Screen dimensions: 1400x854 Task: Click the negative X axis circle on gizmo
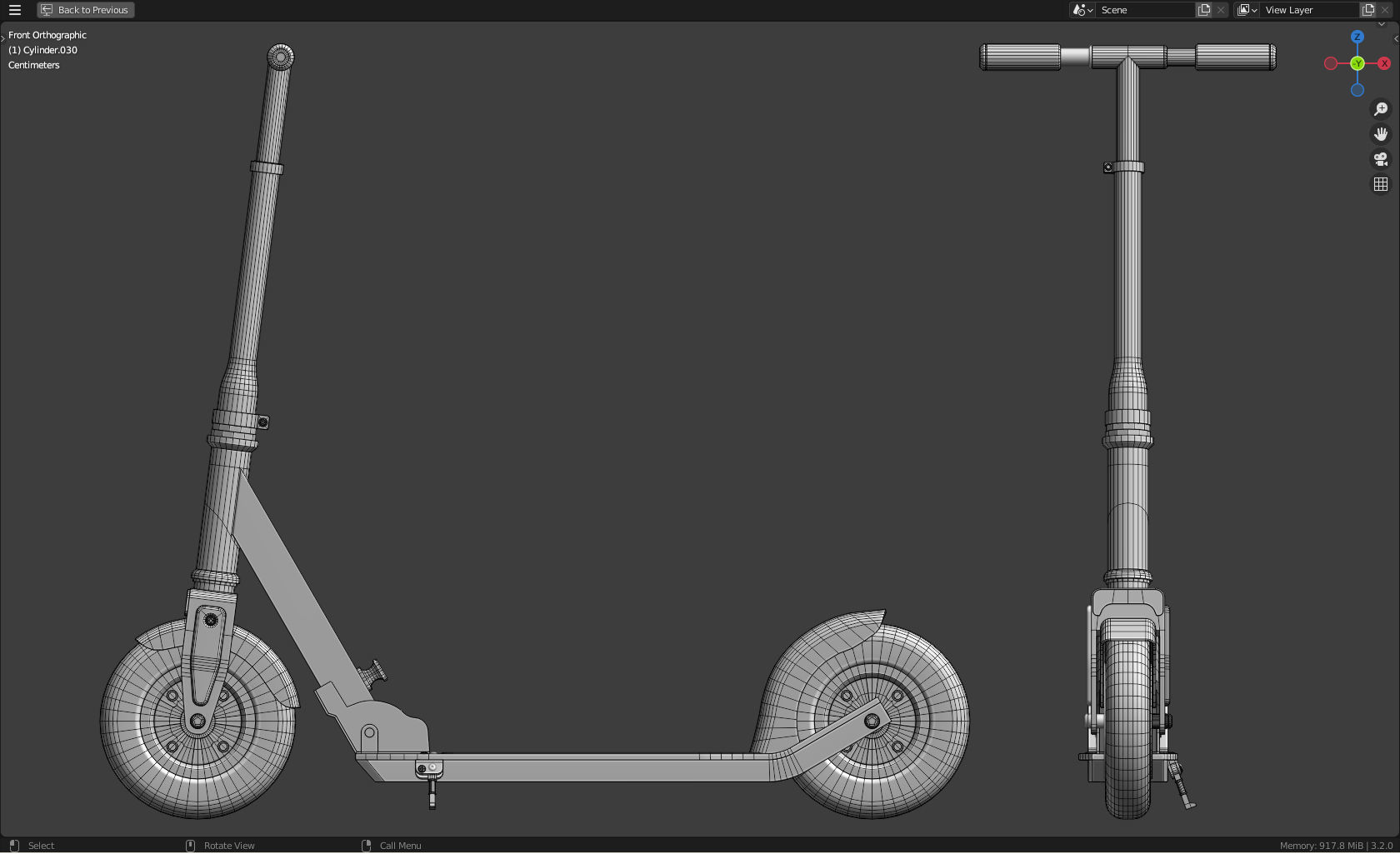1331,63
